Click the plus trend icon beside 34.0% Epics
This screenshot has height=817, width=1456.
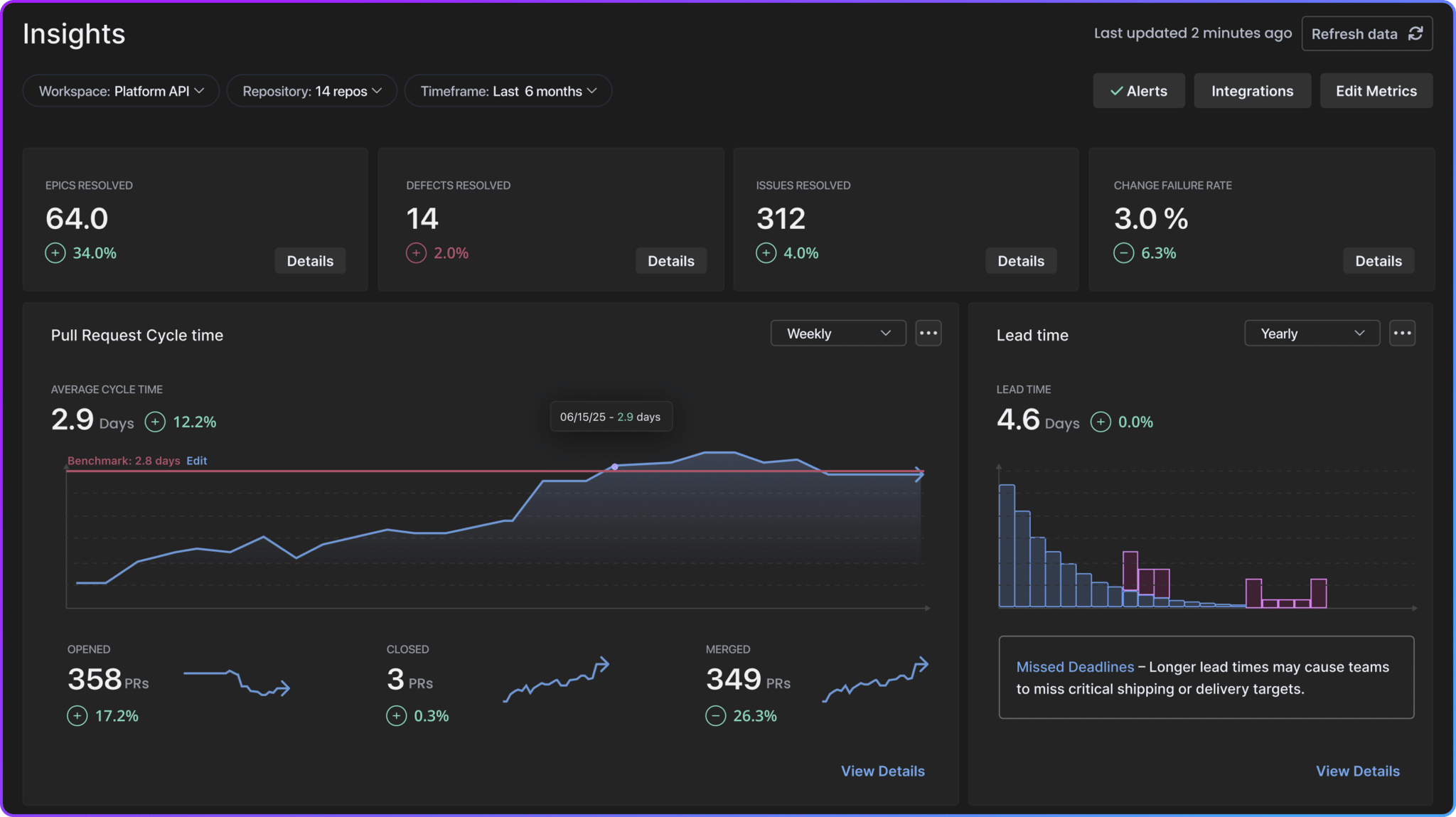(55, 252)
